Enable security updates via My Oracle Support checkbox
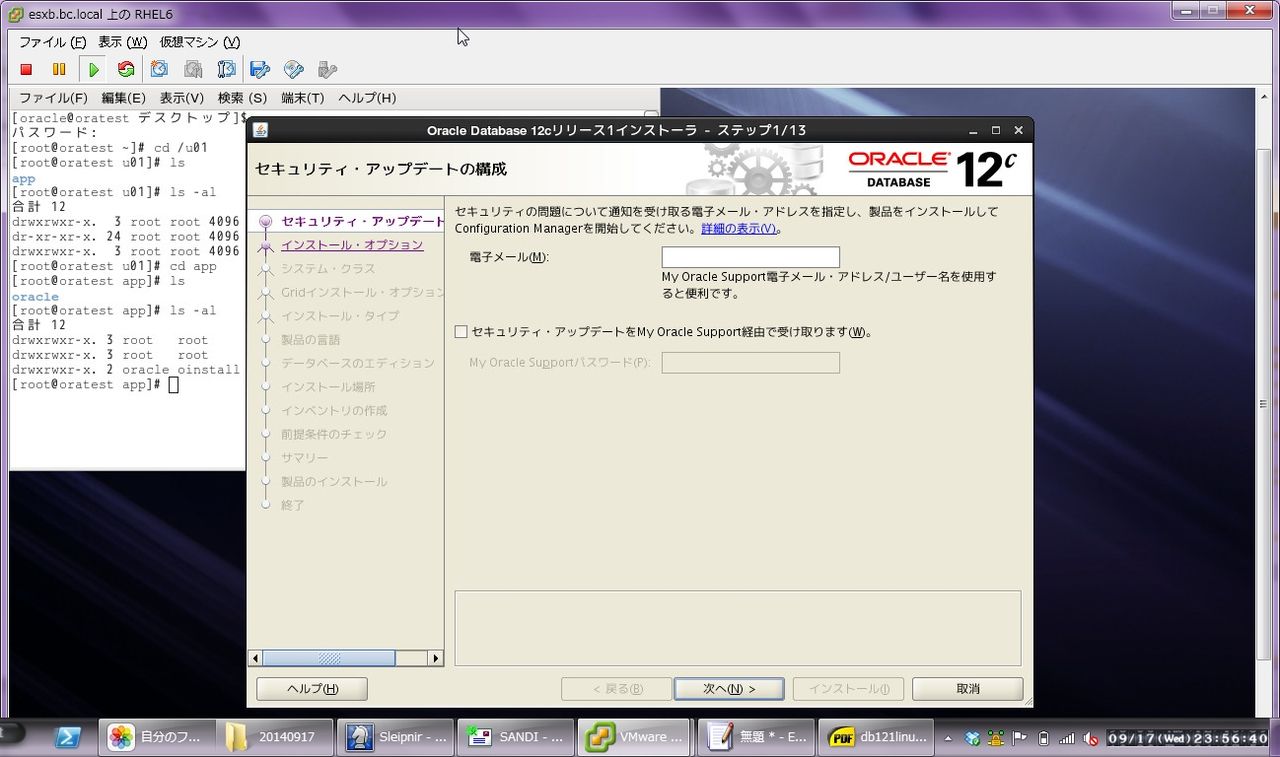This screenshot has width=1280, height=757. 461,332
